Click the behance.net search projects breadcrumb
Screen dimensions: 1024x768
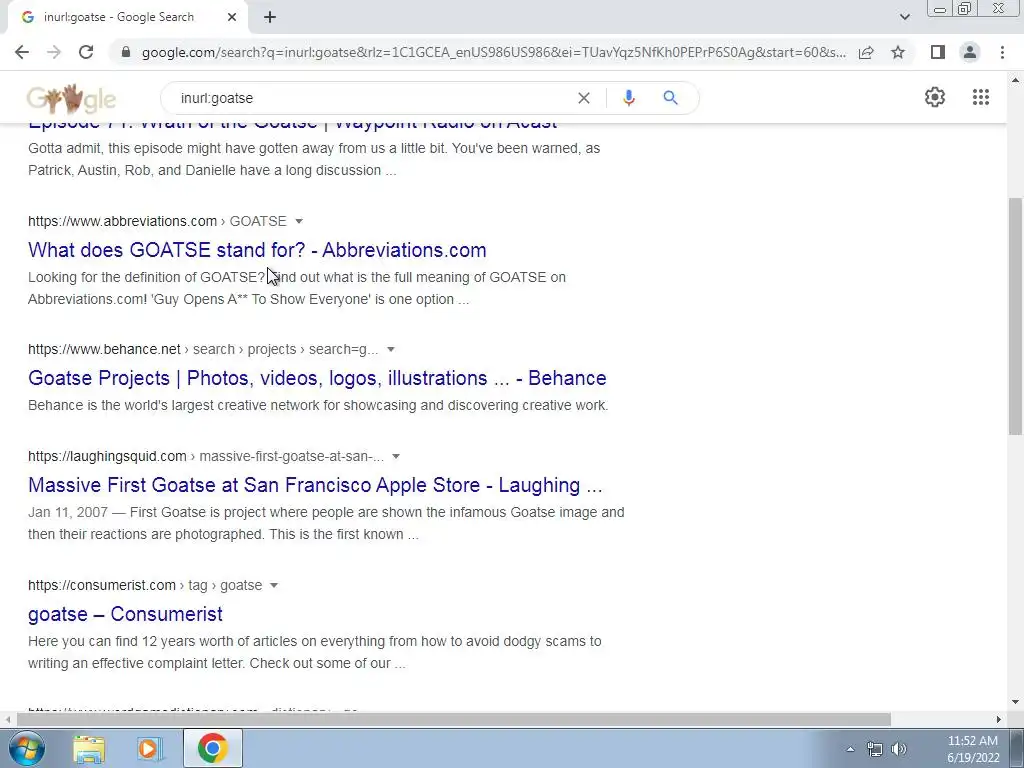tap(203, 349)
